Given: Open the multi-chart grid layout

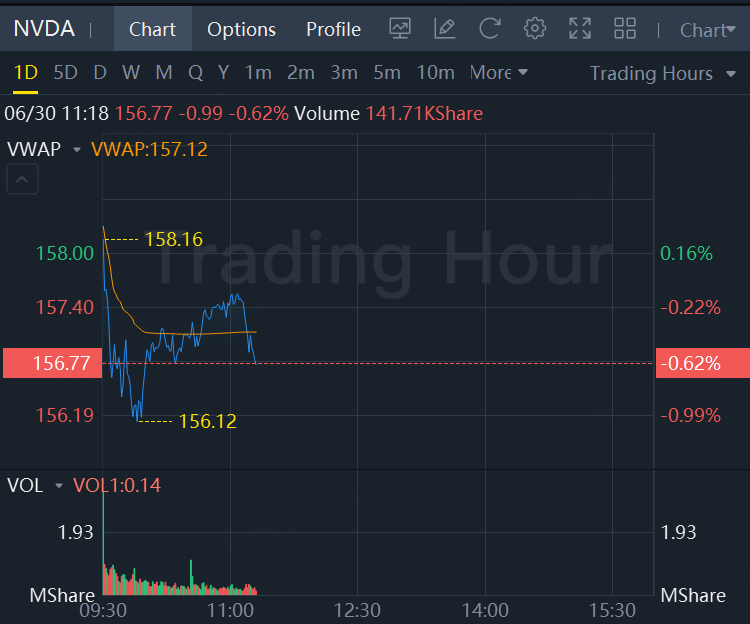Looking at the screenshot, I should (x=625, y=29).
